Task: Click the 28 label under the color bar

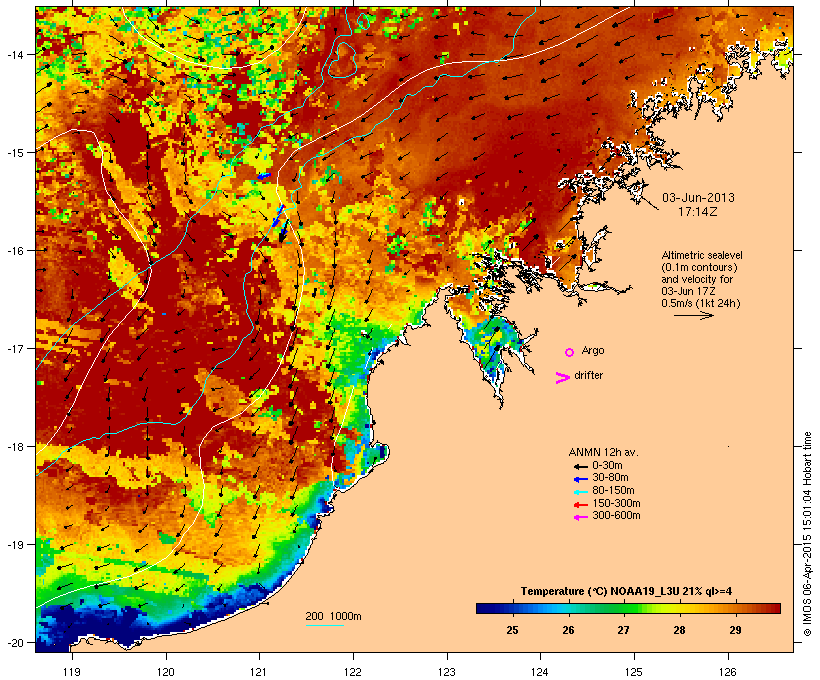Action: (679, 630)
